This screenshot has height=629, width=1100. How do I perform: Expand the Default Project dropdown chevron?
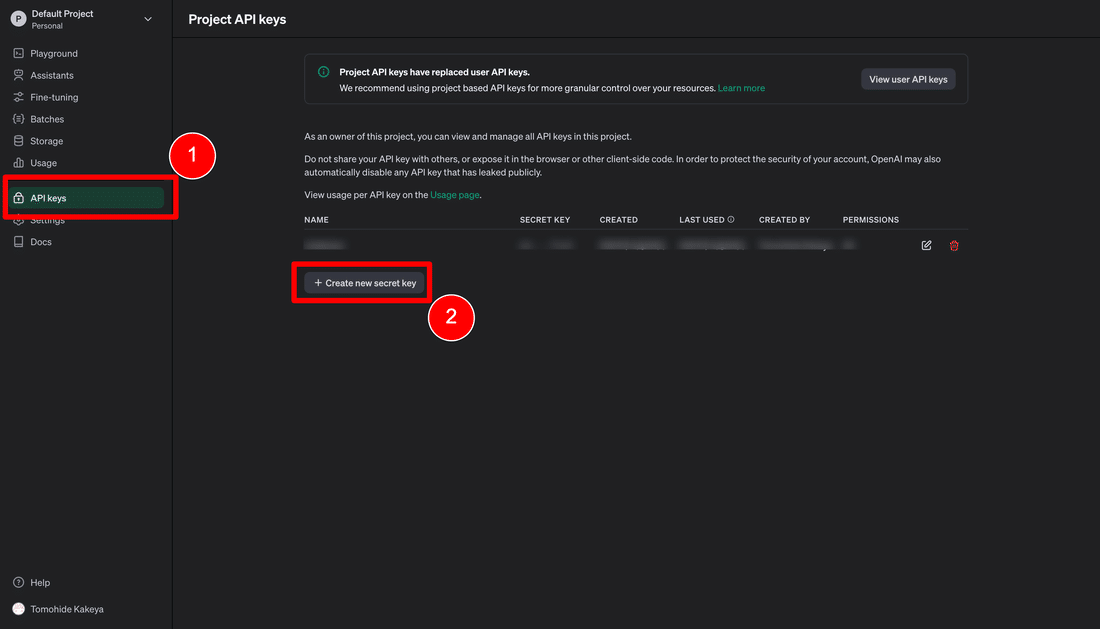(x=149, y=18)
